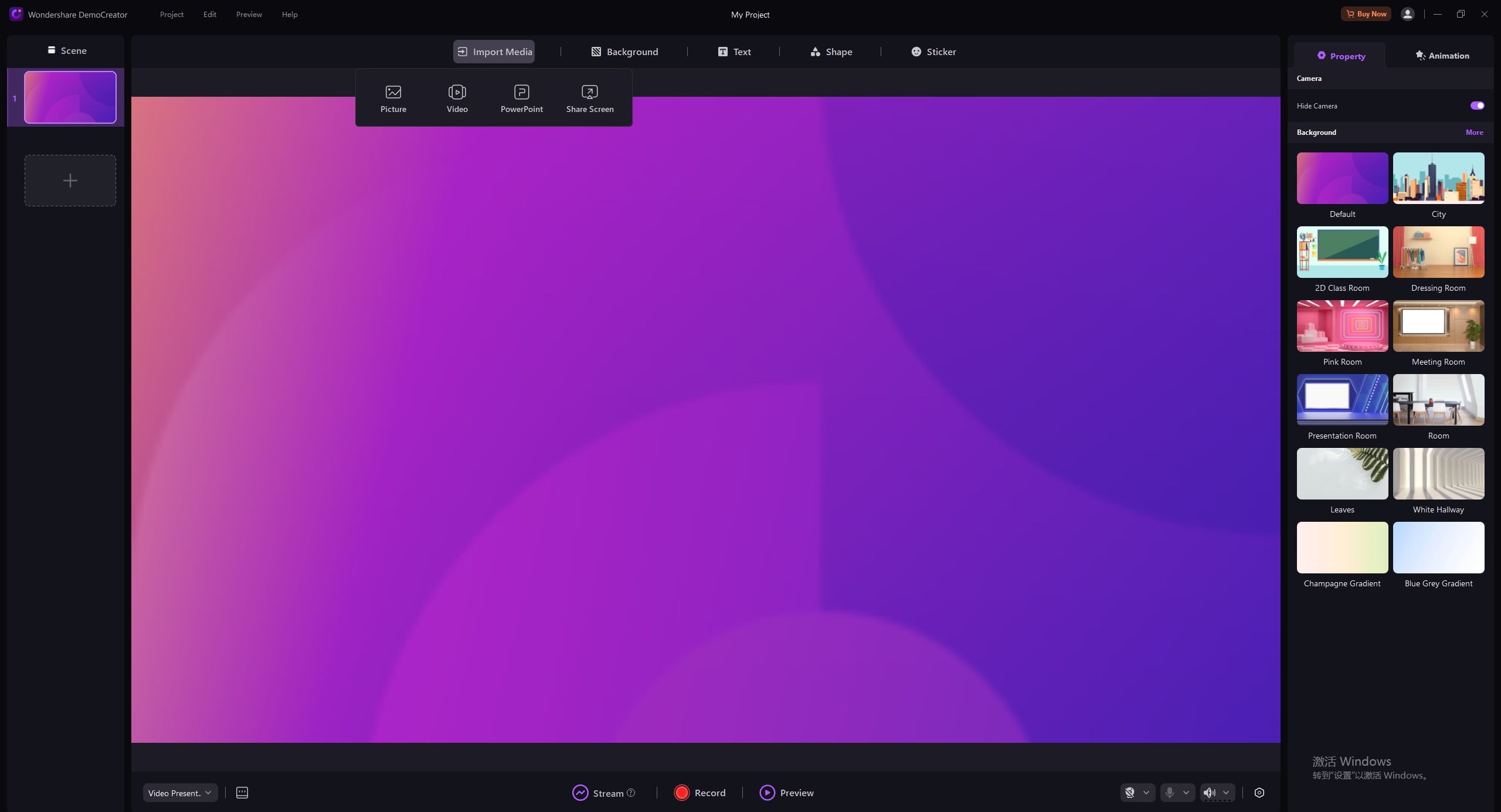Viewport: 1501px width, 812px height.
Task: Click the Stream help question mark
Action: pyautogui.click(x=631, y=793)
